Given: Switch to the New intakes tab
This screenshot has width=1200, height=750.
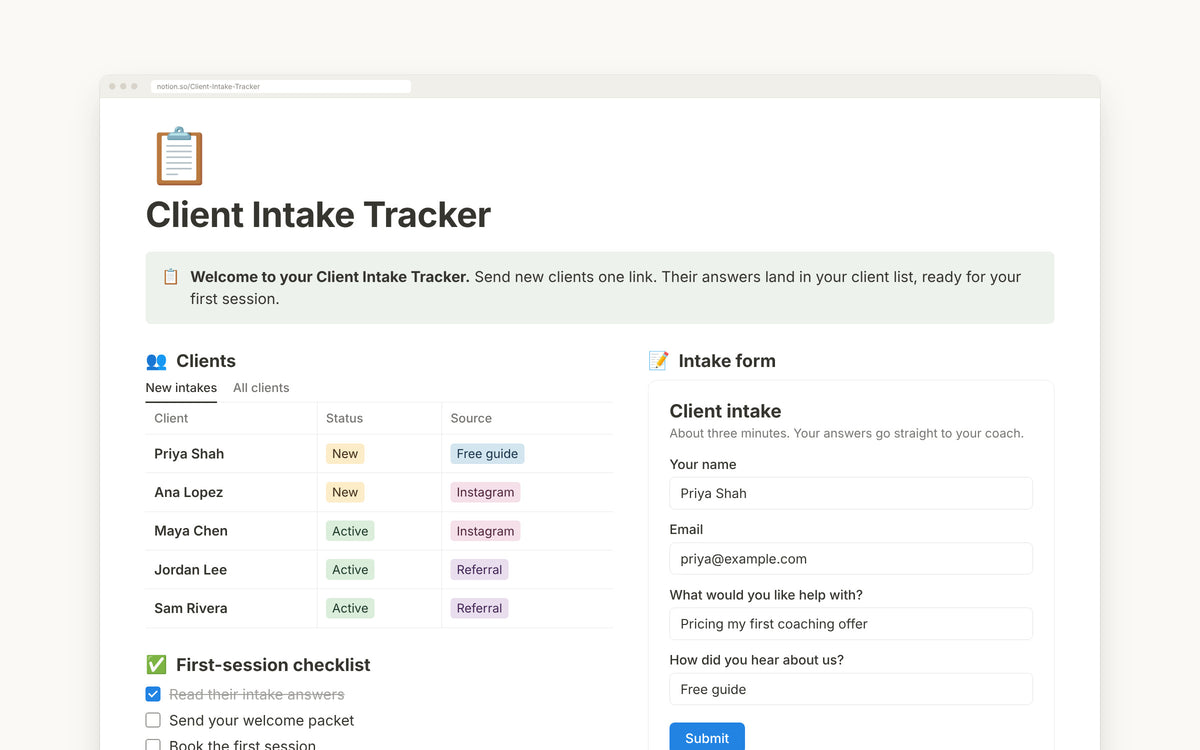Looking at the screenshot, I should tap(181, 388).
